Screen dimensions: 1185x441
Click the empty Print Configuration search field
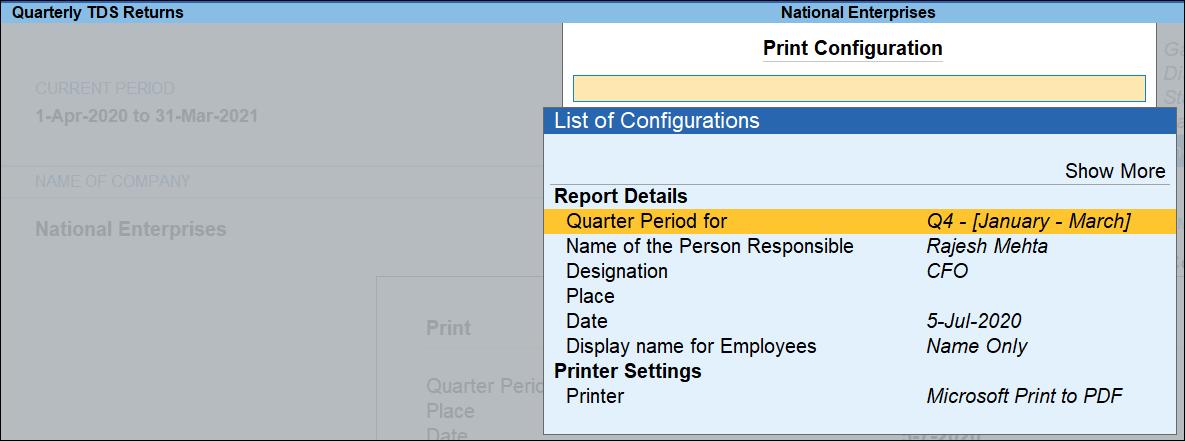pos(858,88)
